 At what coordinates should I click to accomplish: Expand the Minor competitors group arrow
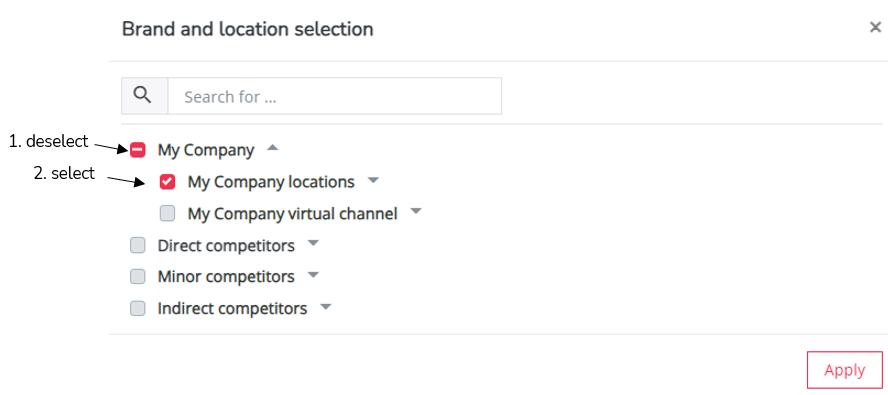point(313,275)
